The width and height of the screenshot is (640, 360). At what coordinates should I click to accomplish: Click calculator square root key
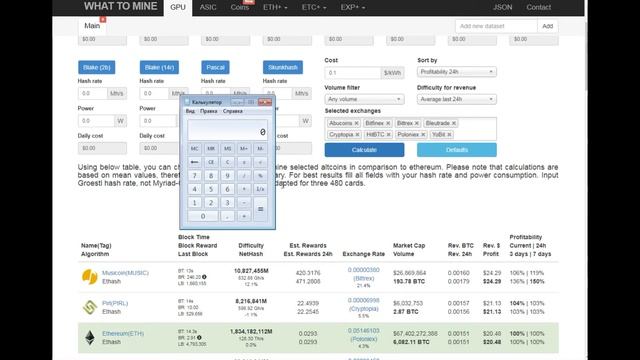pos(260,162)
